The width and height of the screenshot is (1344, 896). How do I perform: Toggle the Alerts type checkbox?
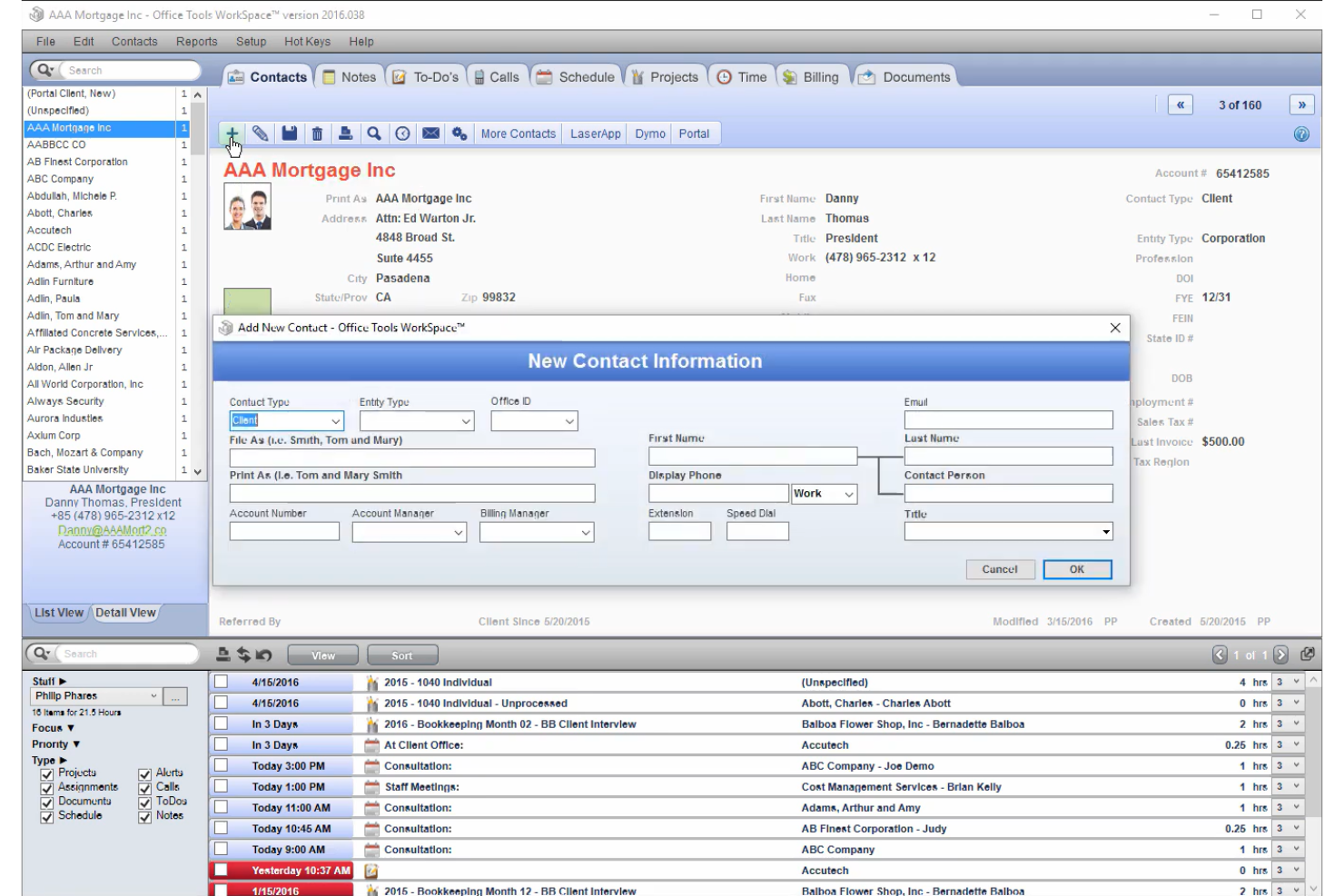click(x=144, y=774)
